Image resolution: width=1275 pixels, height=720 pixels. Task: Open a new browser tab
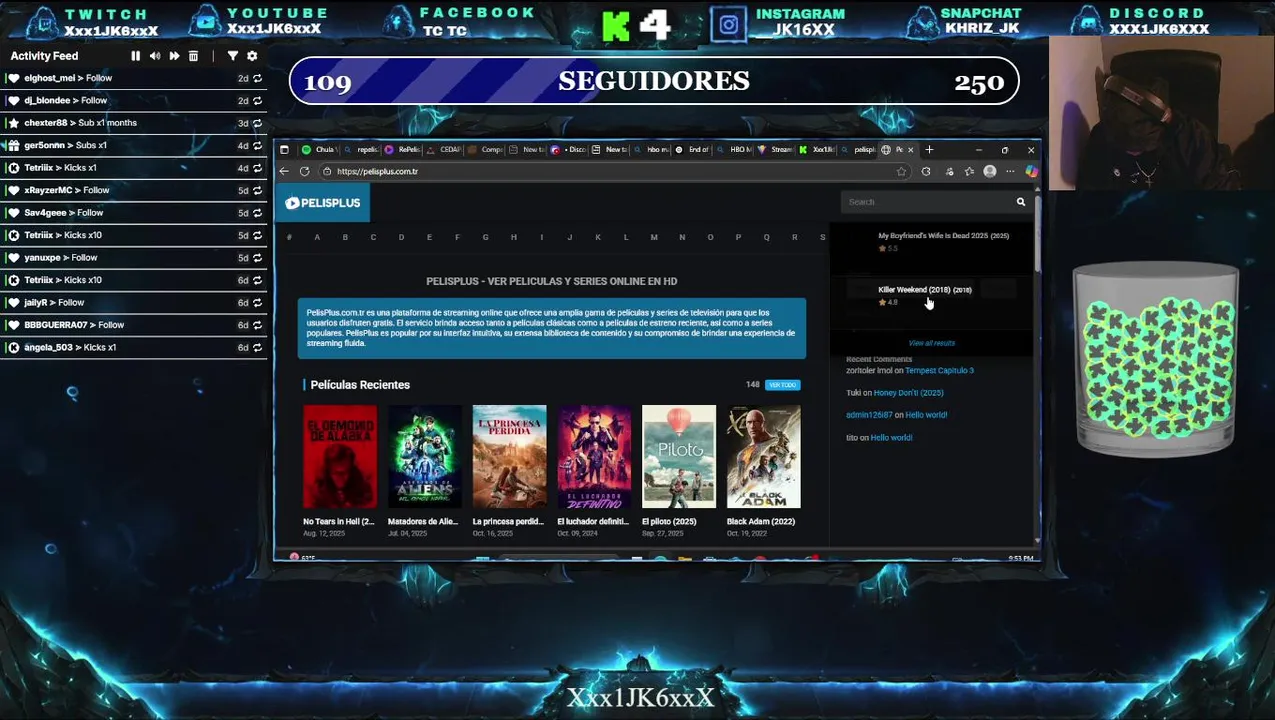[929, 150]
